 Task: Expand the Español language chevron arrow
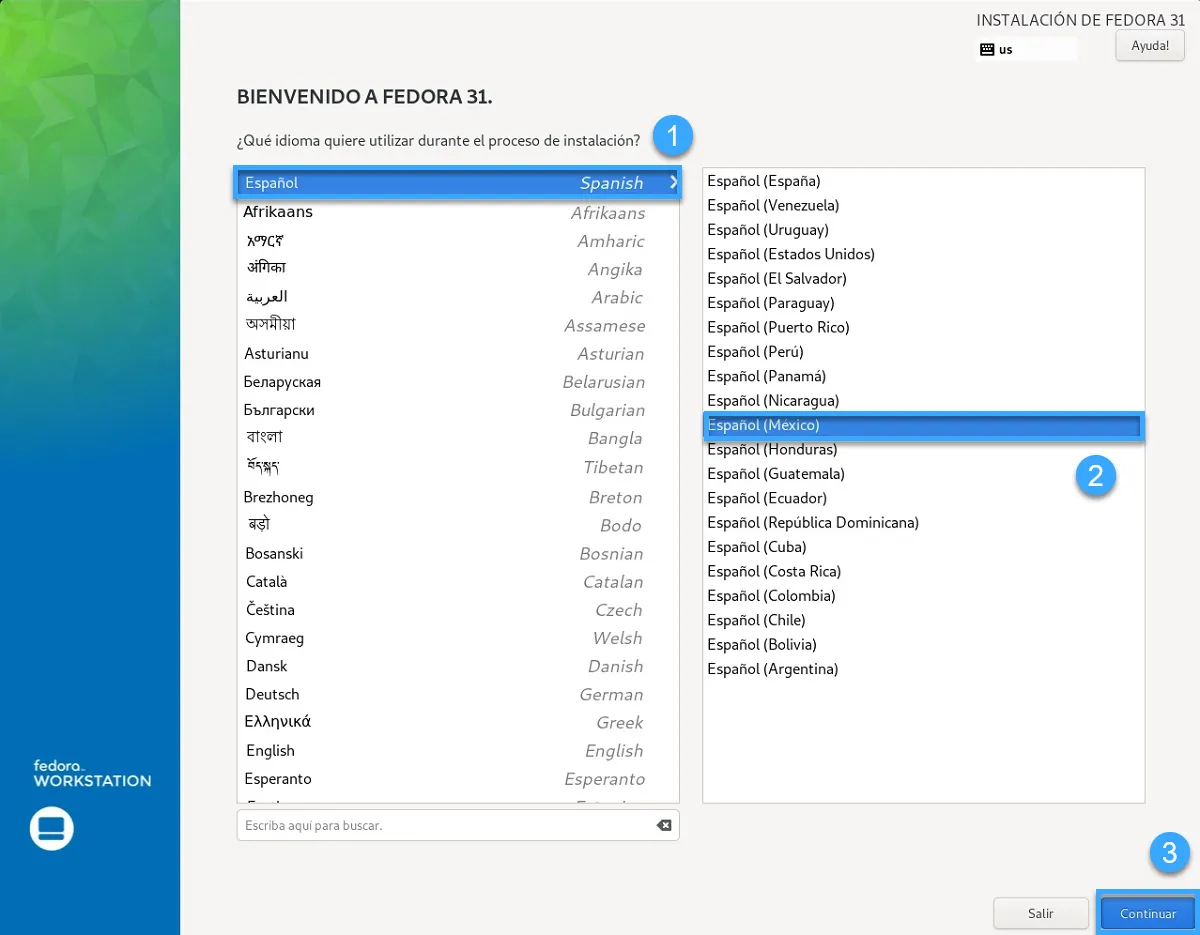pyautogui.click(x=673, y=183)
